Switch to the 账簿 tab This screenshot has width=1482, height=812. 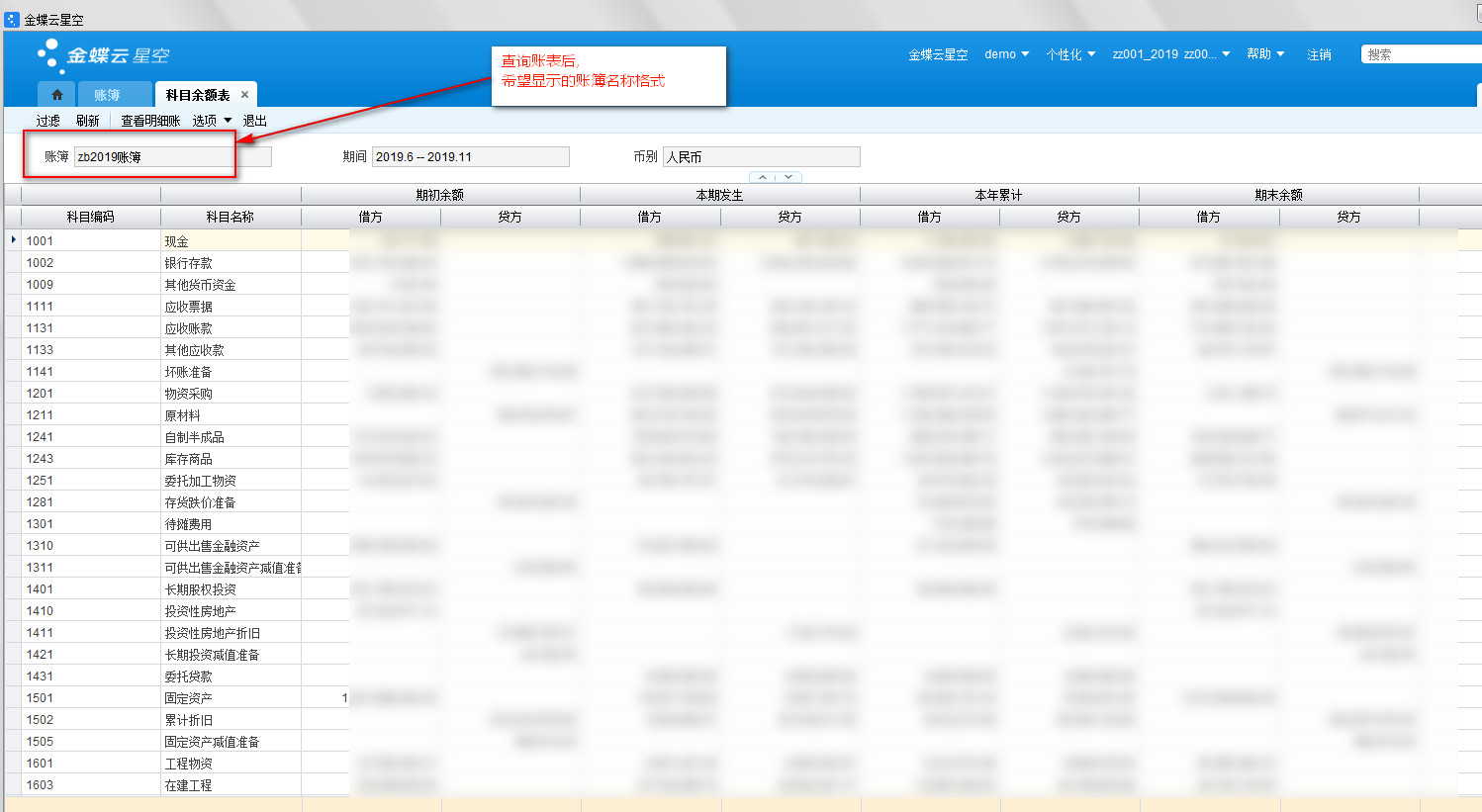107,95
